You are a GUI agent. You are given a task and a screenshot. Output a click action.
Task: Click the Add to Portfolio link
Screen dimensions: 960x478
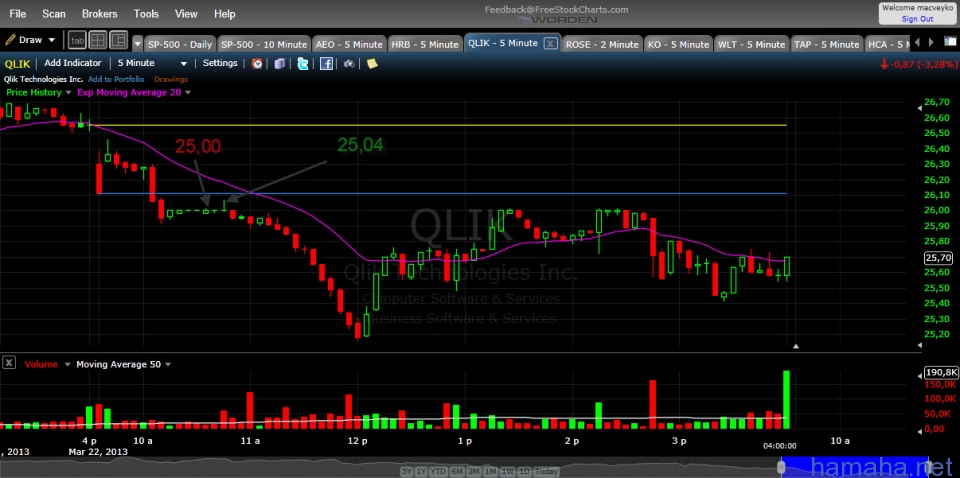click(x=116, y=79)
